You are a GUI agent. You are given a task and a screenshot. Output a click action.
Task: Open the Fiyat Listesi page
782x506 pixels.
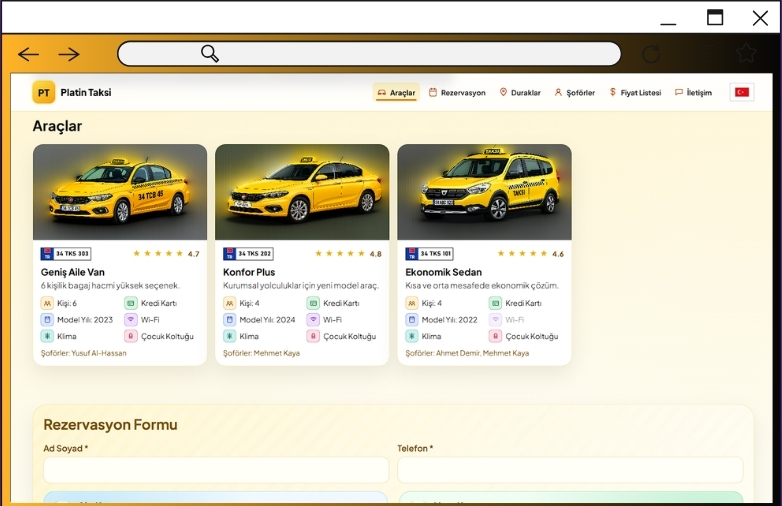click(635, 93)
